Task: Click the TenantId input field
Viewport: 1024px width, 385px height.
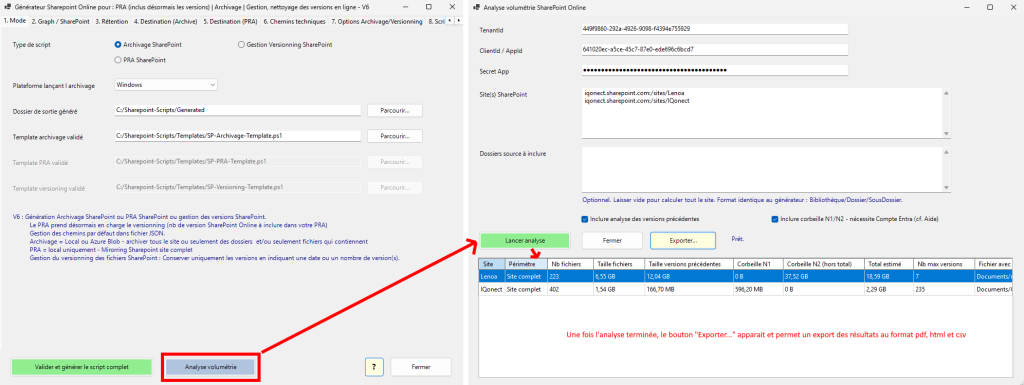Action: pos(714,29)
